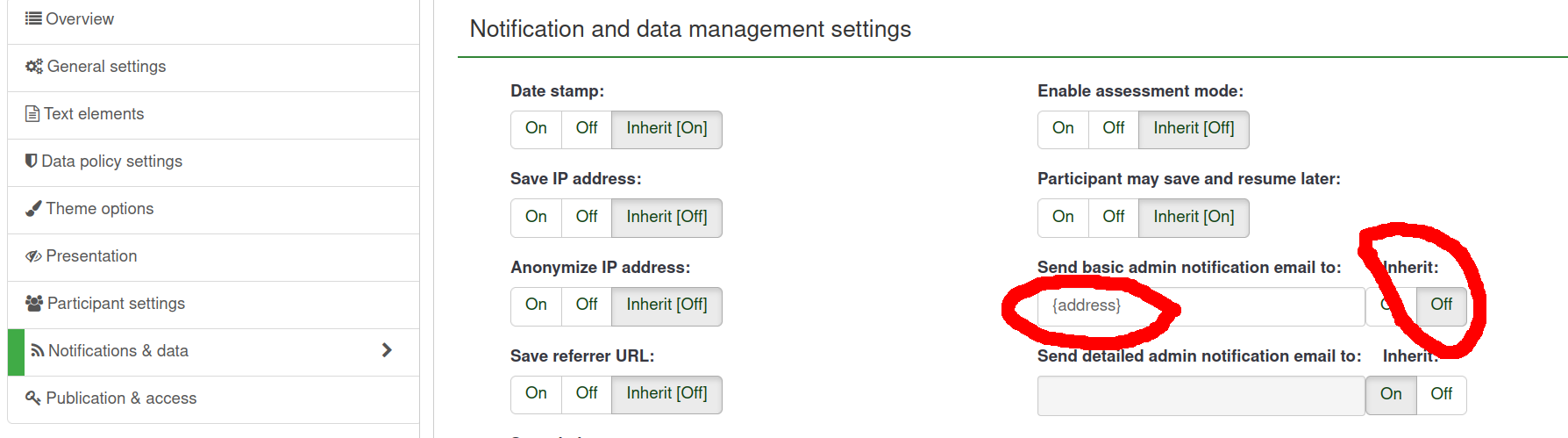The image size is (1568, 438).
Task: Select Inherit [Off] for Enable assessment mode
Action: click(x=1194, y=129)
